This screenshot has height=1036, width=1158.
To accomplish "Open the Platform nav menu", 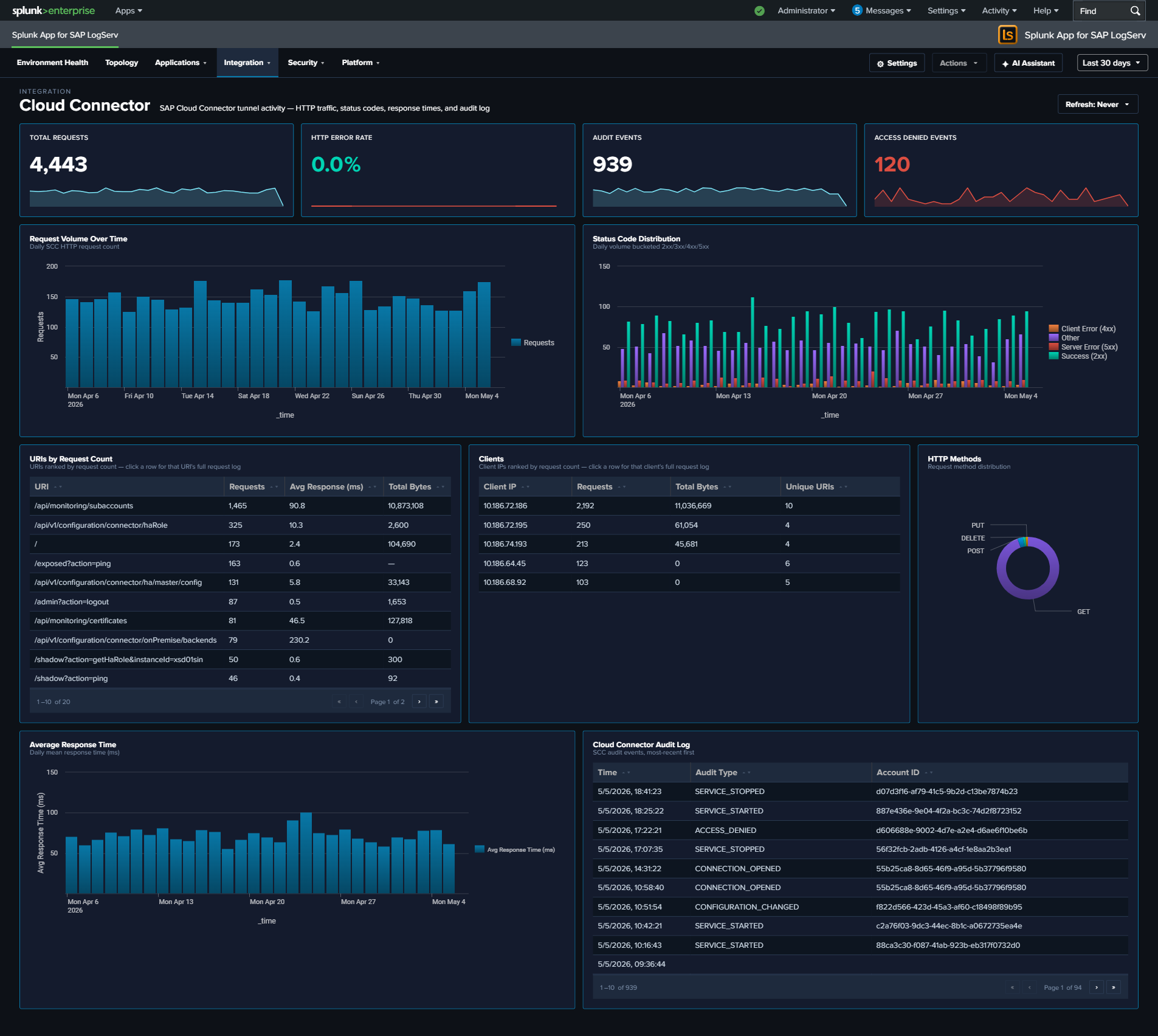I will coord(360,63).
